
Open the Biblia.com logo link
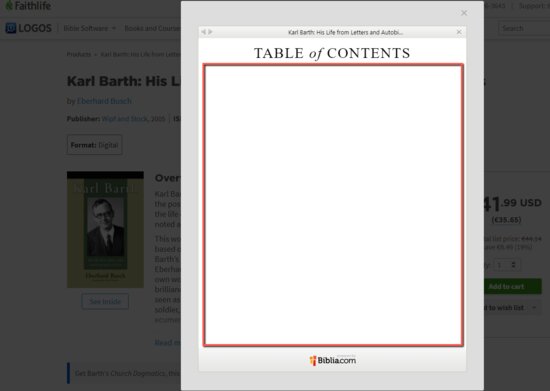click(x=333, y=360)
